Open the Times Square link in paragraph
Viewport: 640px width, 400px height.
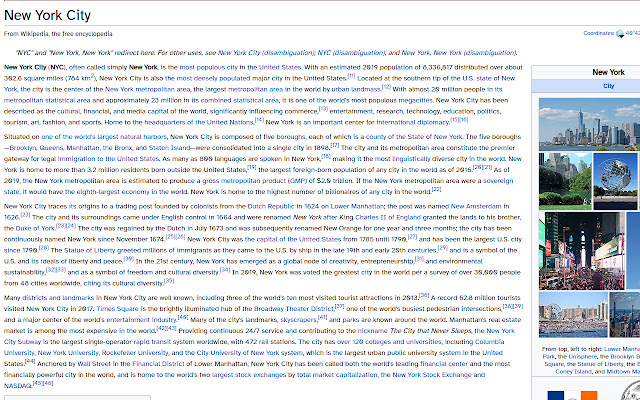(x=118, y=309)
